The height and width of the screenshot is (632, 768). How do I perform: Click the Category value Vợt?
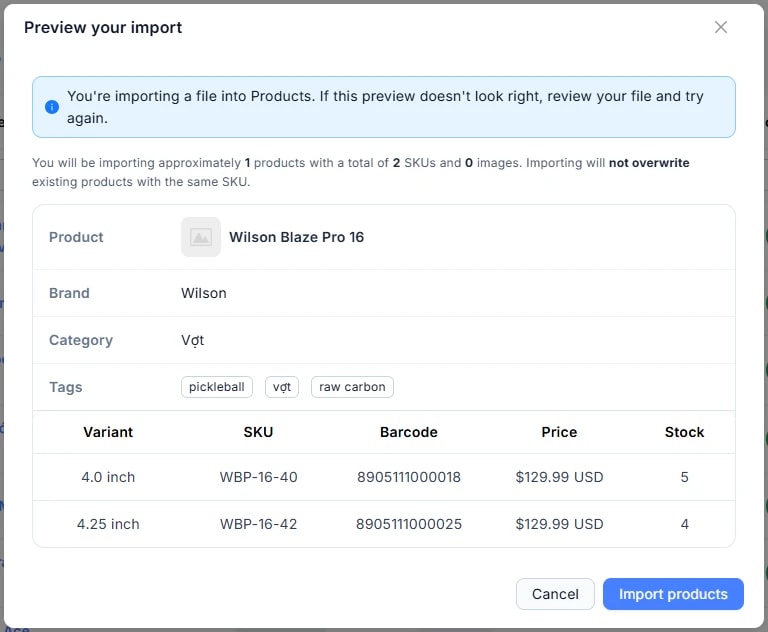(x=192, y=340)
